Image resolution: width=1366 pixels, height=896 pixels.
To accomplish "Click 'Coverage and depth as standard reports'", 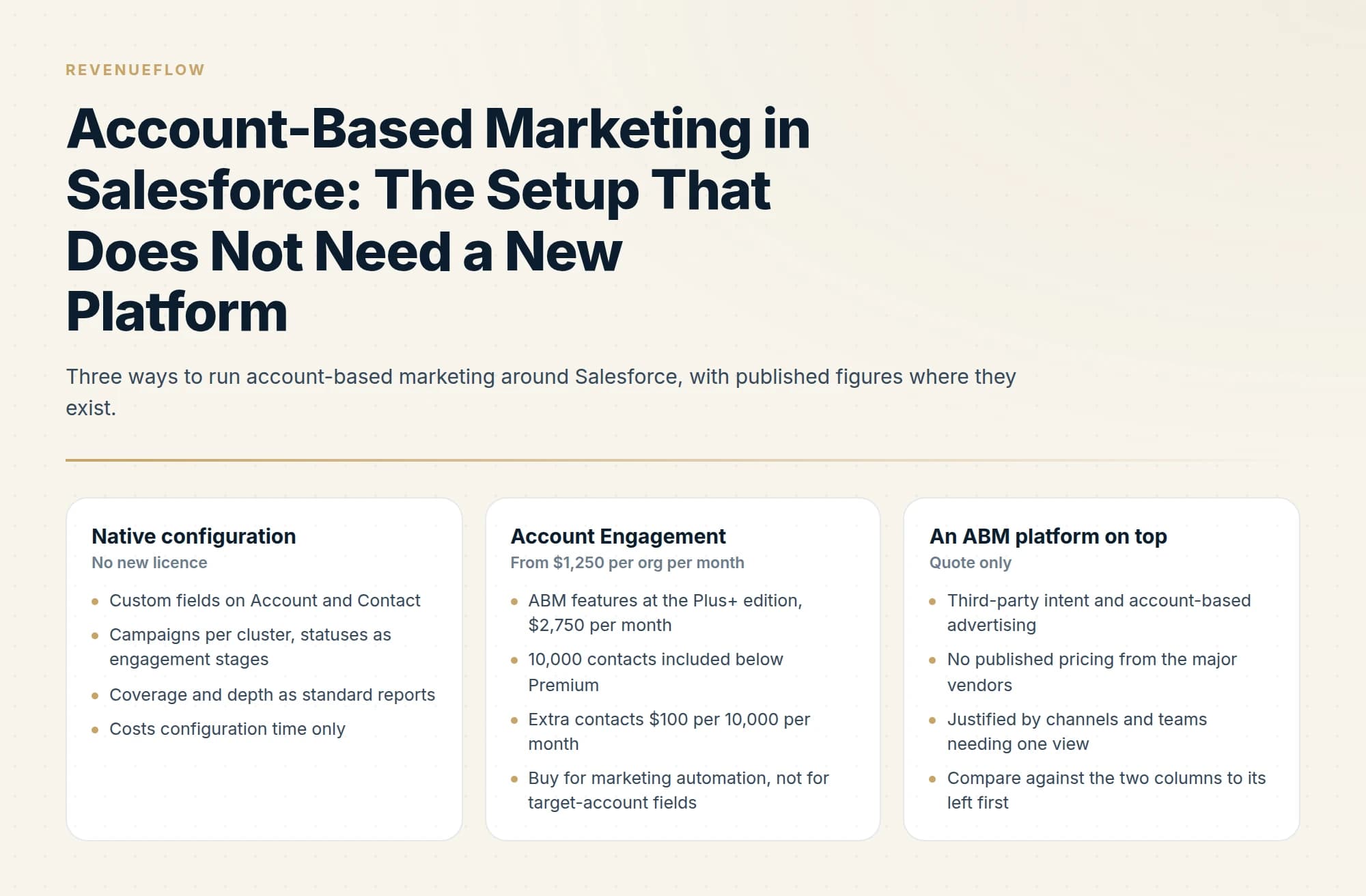I will [x=273, y=695].
